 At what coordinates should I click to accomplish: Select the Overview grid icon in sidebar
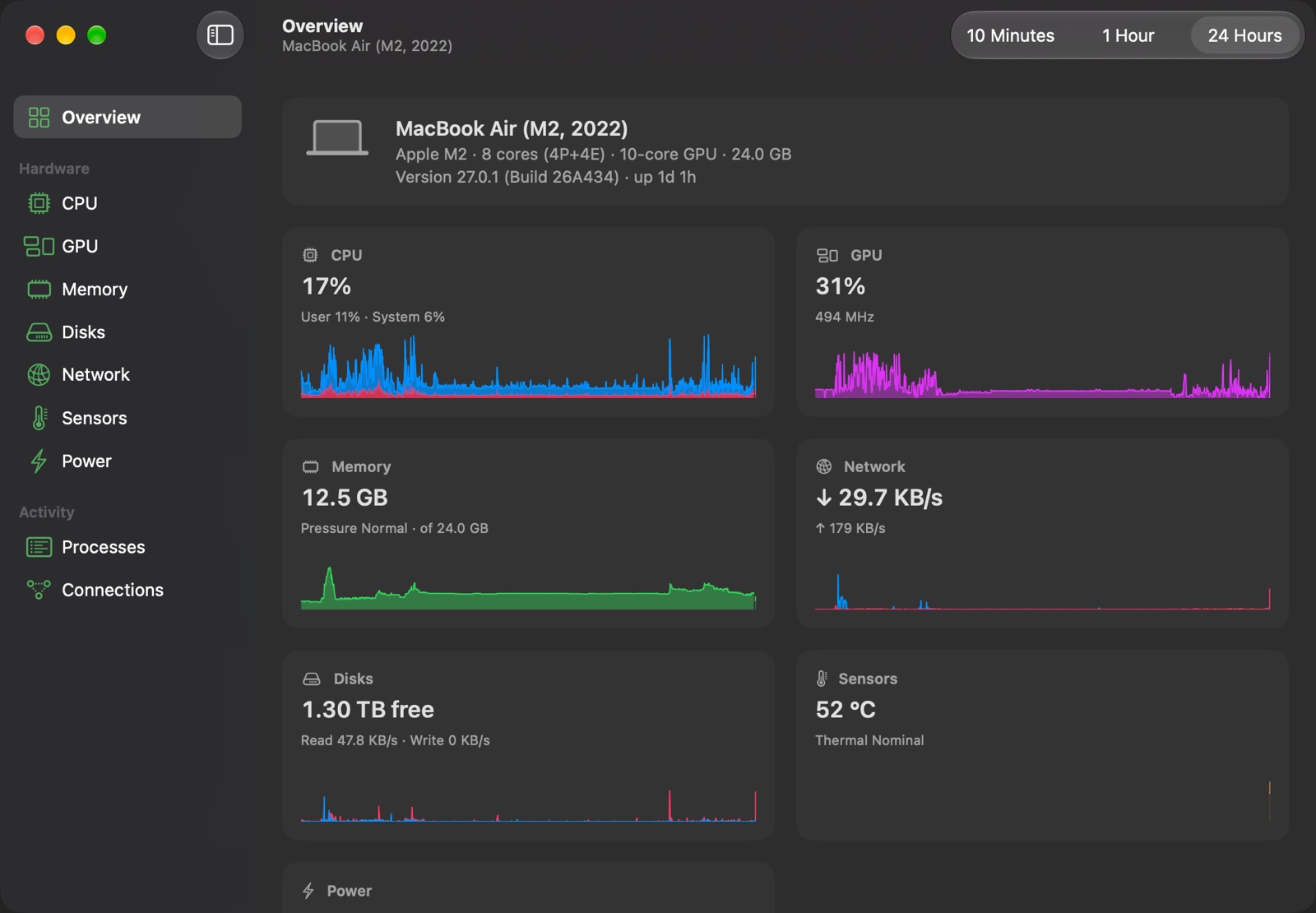click(x=39, y=118)
